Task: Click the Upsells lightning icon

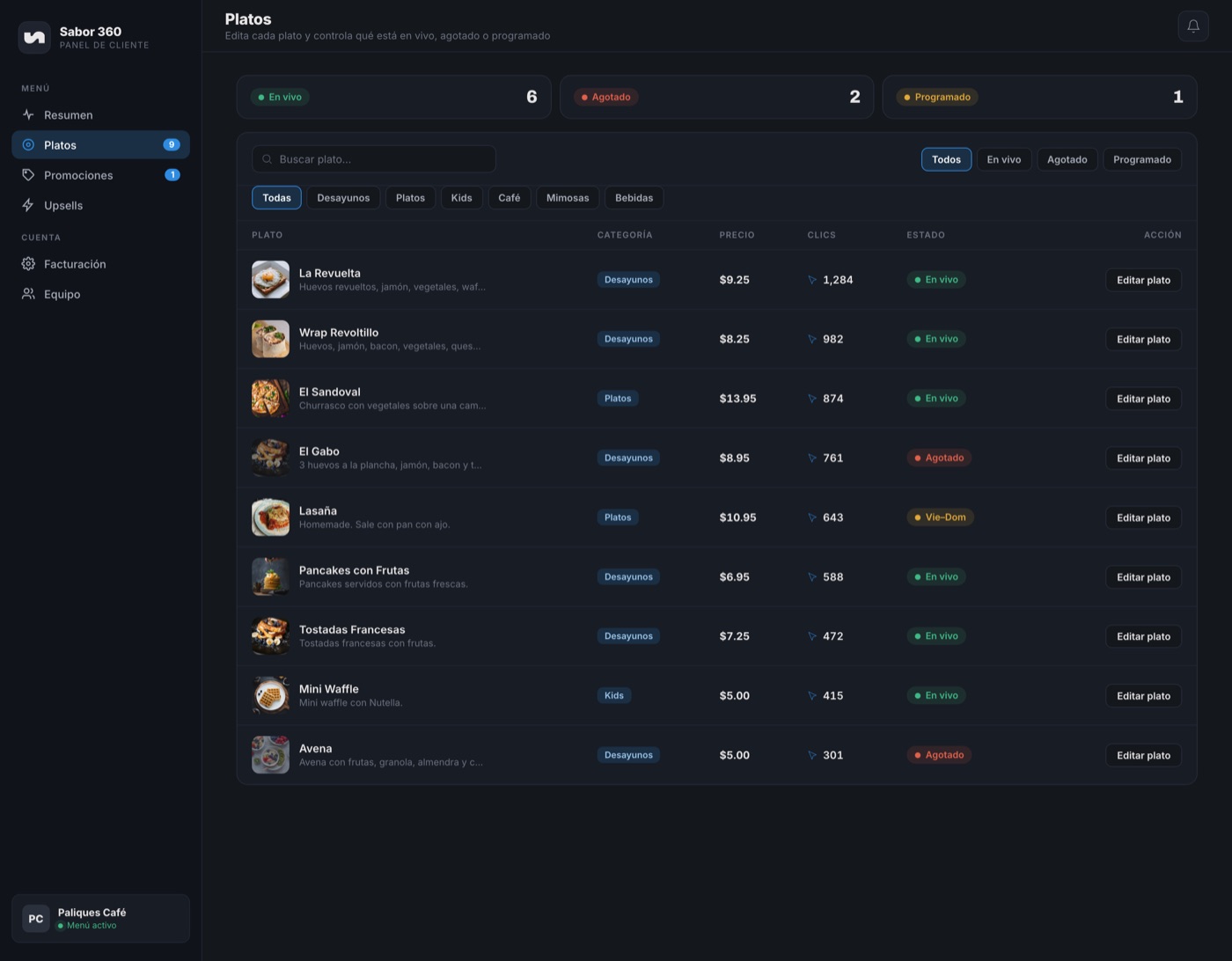Action: 28,205
